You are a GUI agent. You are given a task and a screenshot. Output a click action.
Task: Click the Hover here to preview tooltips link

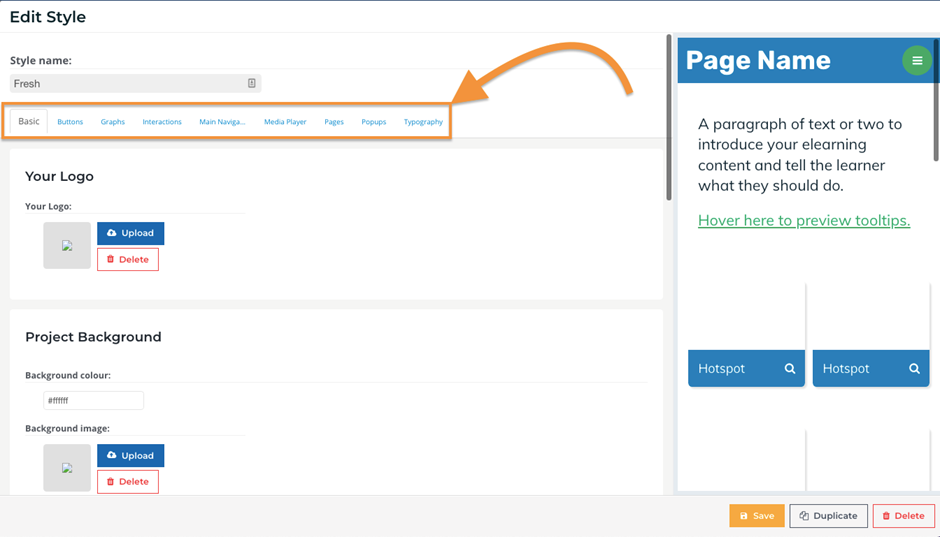click(804, 221)
